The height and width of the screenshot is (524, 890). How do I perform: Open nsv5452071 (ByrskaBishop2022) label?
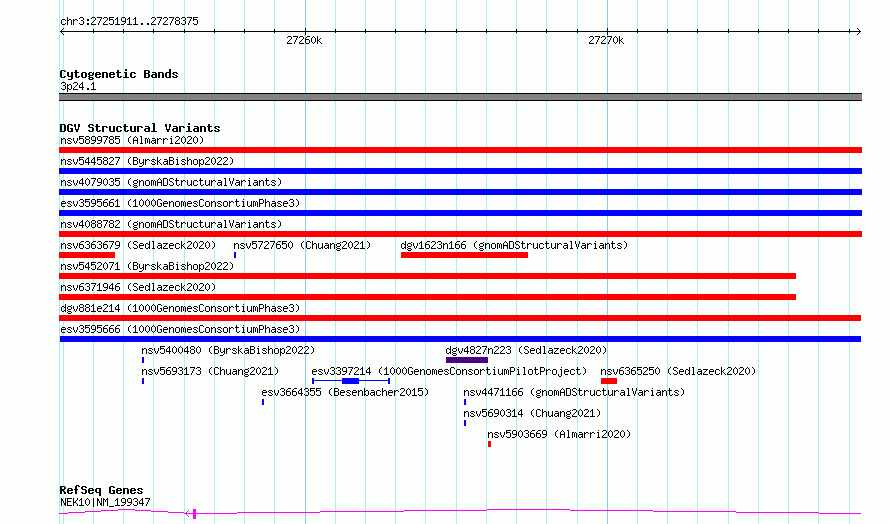pyautogui.click(x=147, y=266)
